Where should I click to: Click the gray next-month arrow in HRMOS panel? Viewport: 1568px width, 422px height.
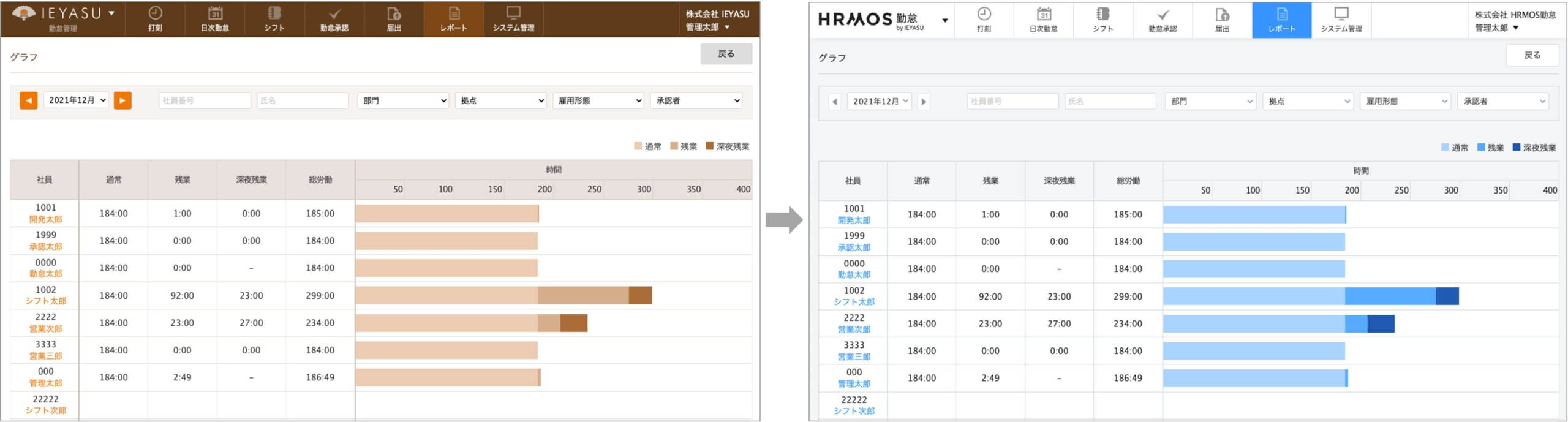tap(924, 102)
